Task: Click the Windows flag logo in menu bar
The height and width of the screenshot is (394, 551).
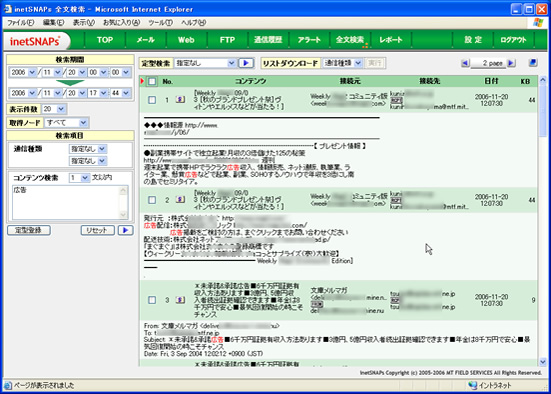Action: [x=538, y=22]
